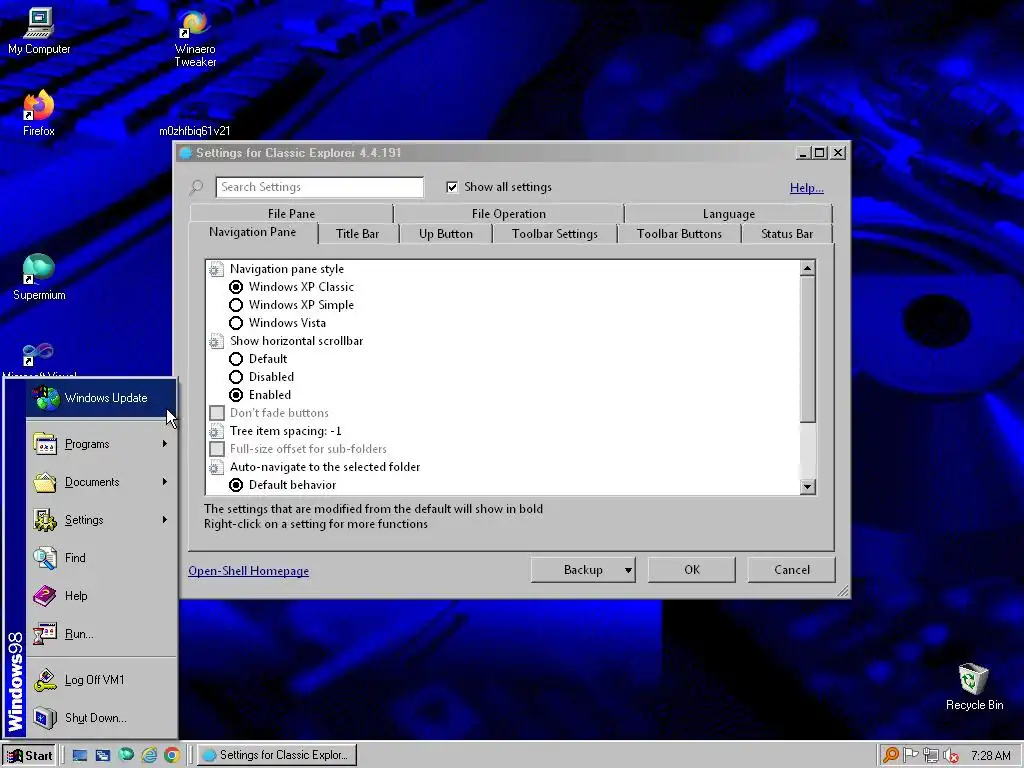Select the Windows XP Classic radio option
The height and width of the screenshot is (768, 1024).
(x=236, y=287)
